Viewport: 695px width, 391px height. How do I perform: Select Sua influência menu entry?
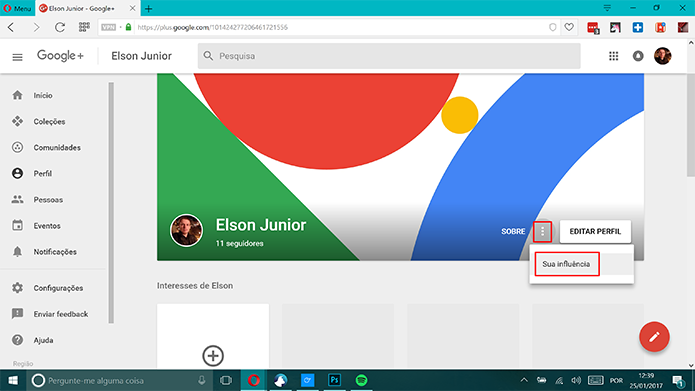point(566,264)
